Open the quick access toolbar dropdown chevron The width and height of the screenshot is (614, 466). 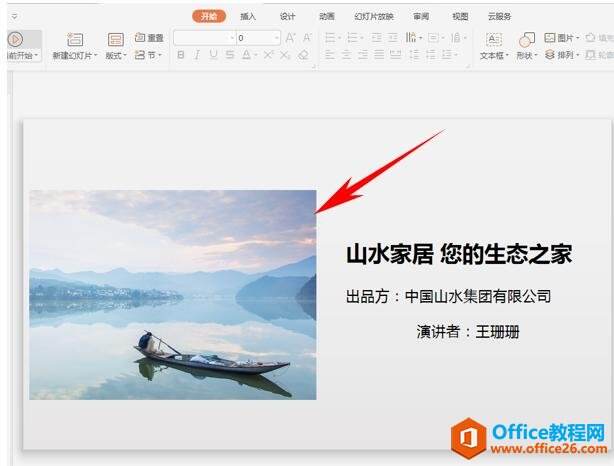[x=14, y=16]
